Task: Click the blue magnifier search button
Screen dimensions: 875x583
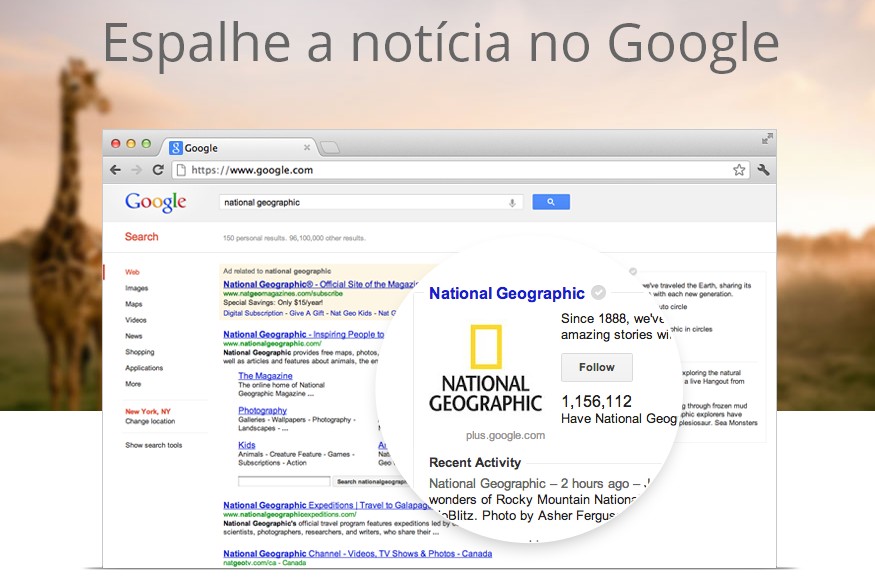Action: coord(551,202)
